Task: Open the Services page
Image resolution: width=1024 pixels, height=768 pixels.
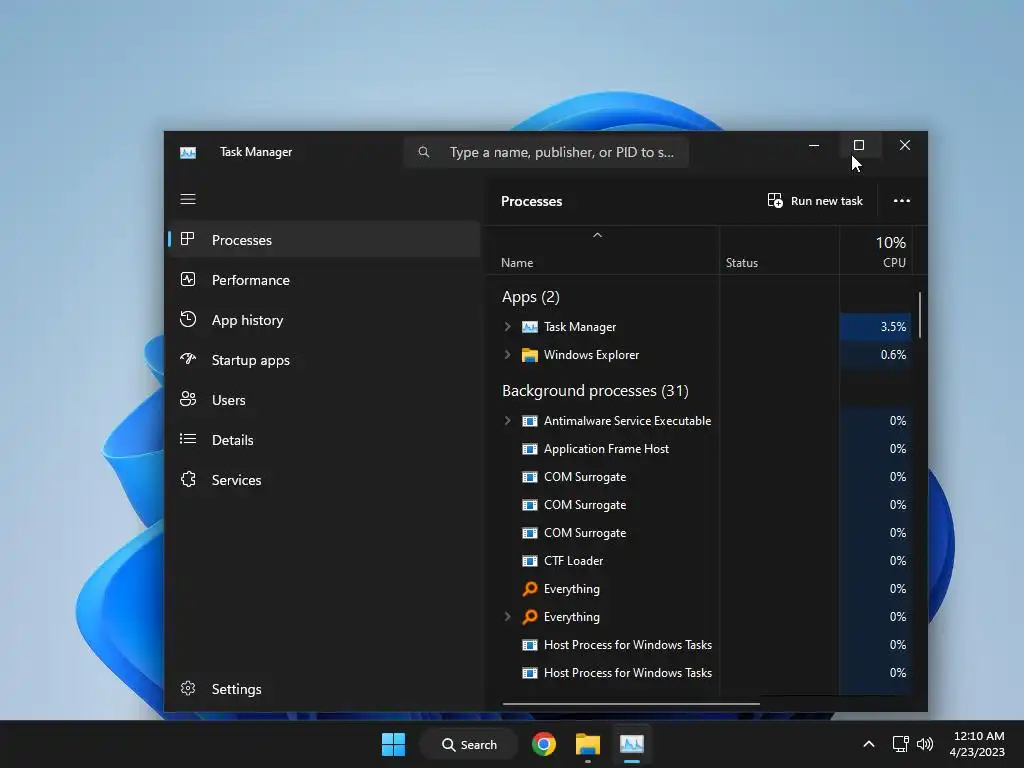Action: [325, 480]
